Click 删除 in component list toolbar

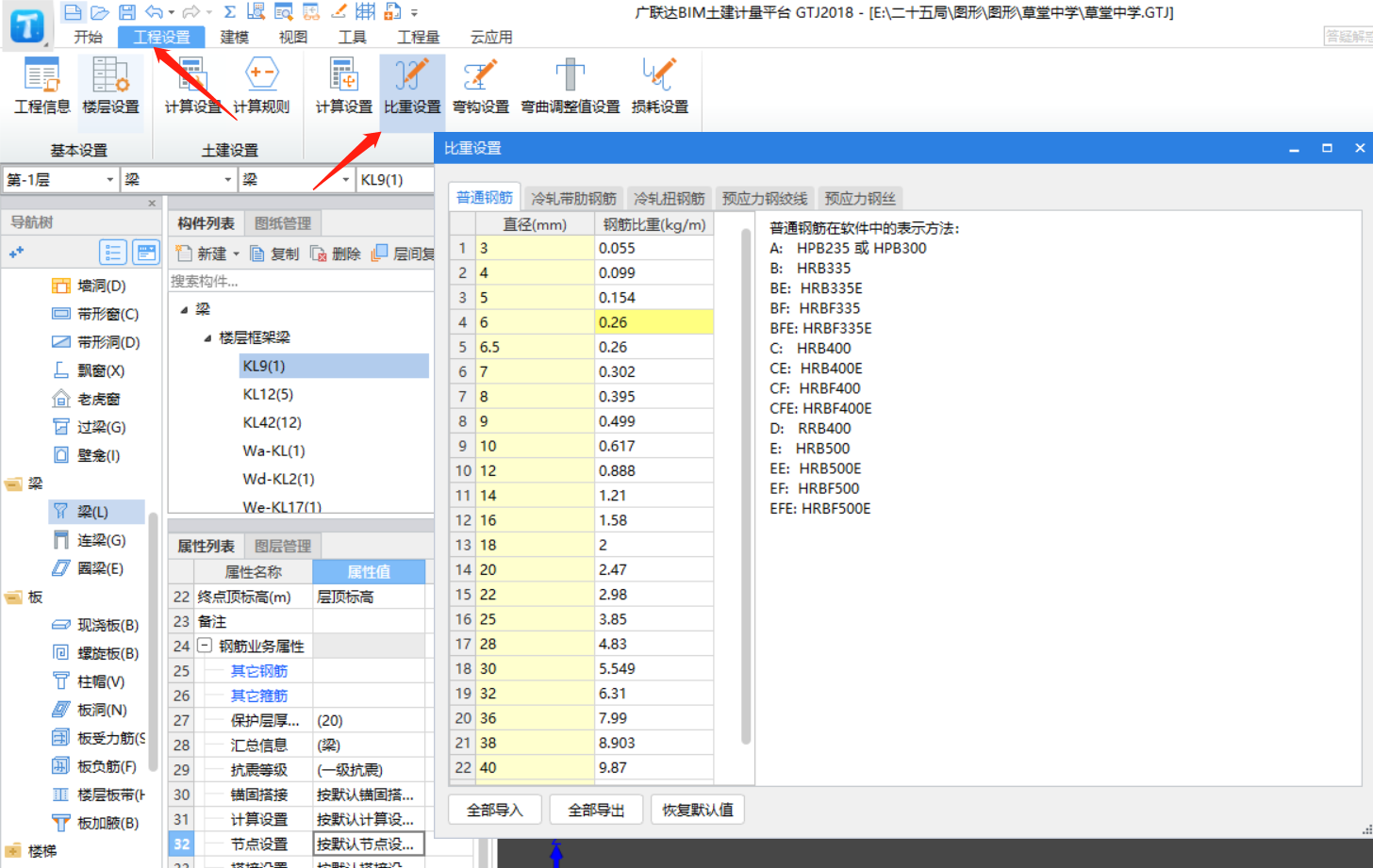coord(336,254)
